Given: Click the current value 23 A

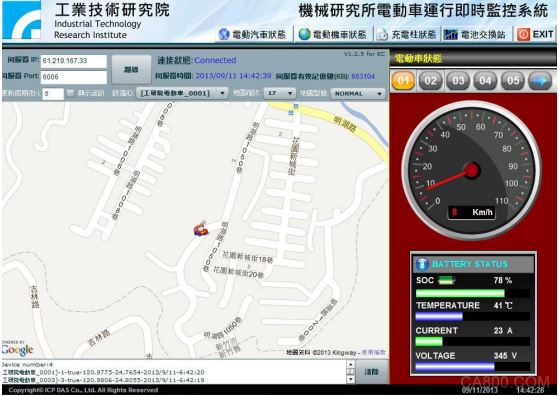Looking at the screenshot, I should coord(503,331).
